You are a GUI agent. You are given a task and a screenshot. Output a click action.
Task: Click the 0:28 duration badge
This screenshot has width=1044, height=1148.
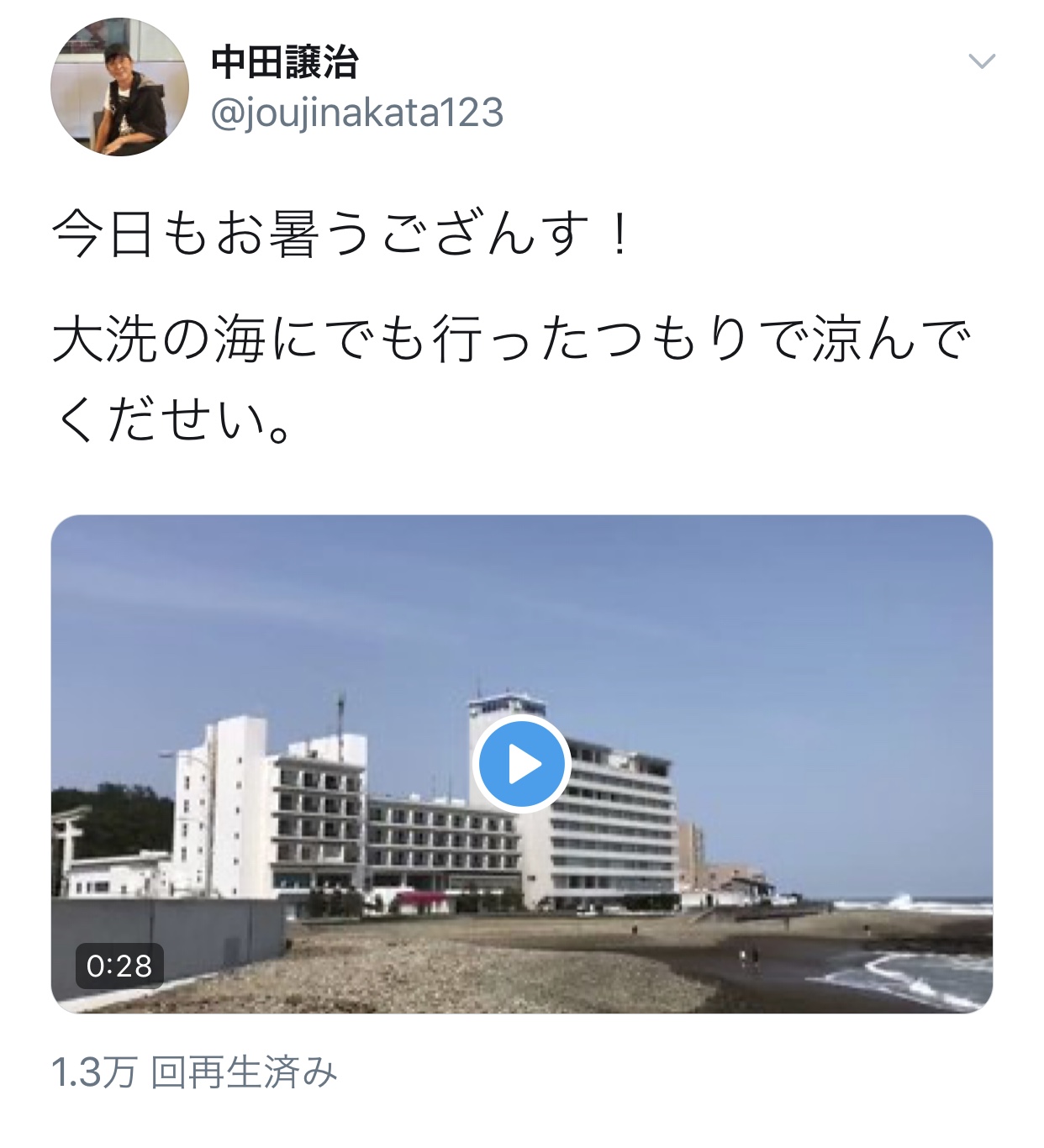[x=119, y=966]
